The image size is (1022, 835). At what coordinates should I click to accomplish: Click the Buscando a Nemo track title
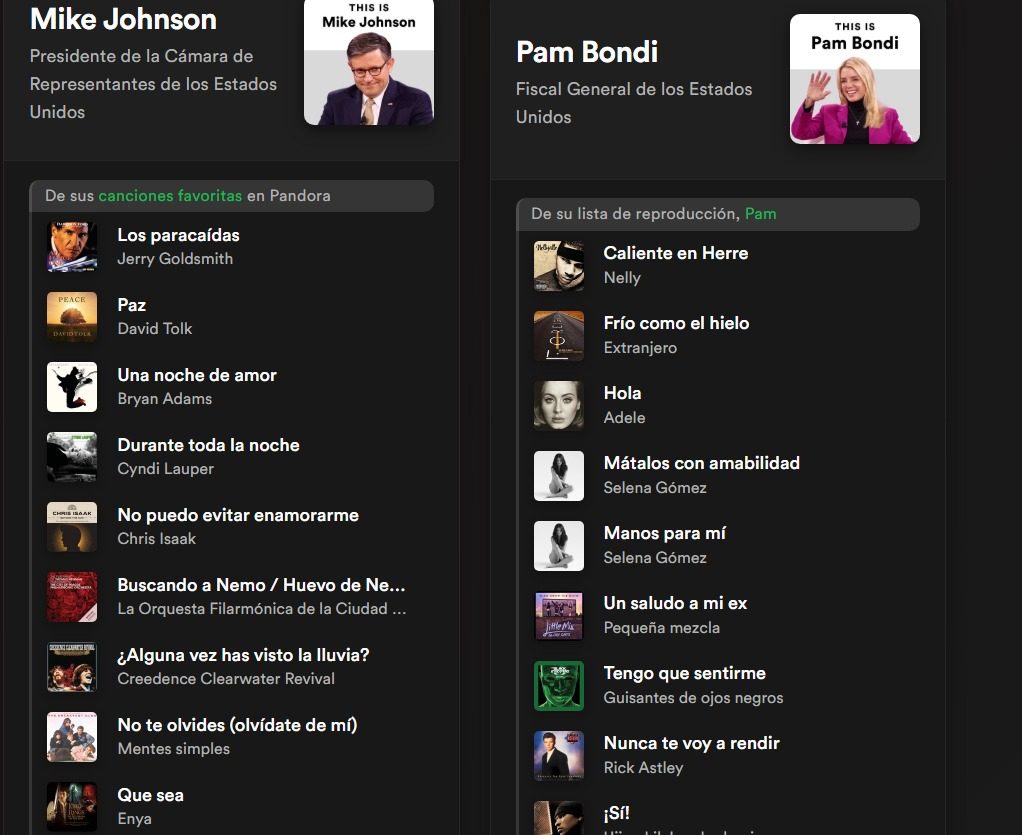pos(261,585)
